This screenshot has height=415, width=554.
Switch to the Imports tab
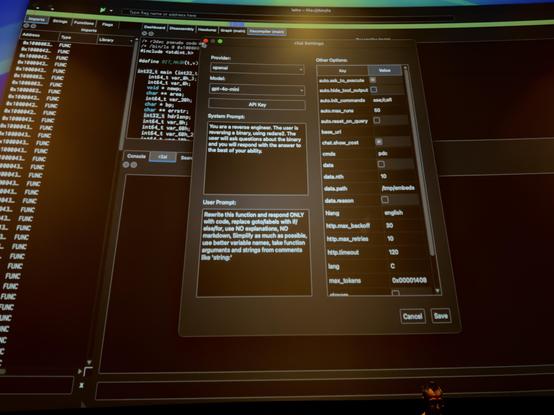point(37,19)
